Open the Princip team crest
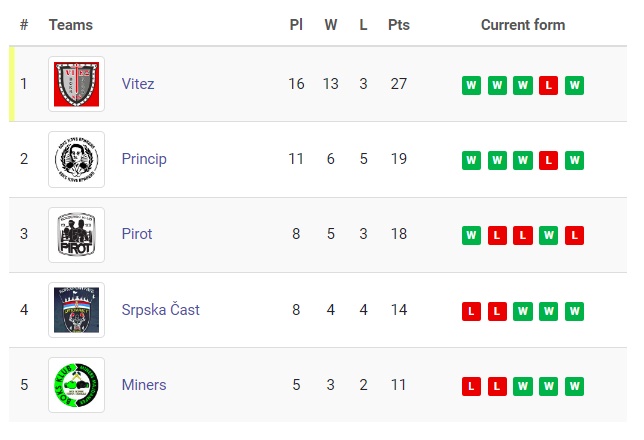The height and width of the screenshot is (440, 644). pos(76,159)
